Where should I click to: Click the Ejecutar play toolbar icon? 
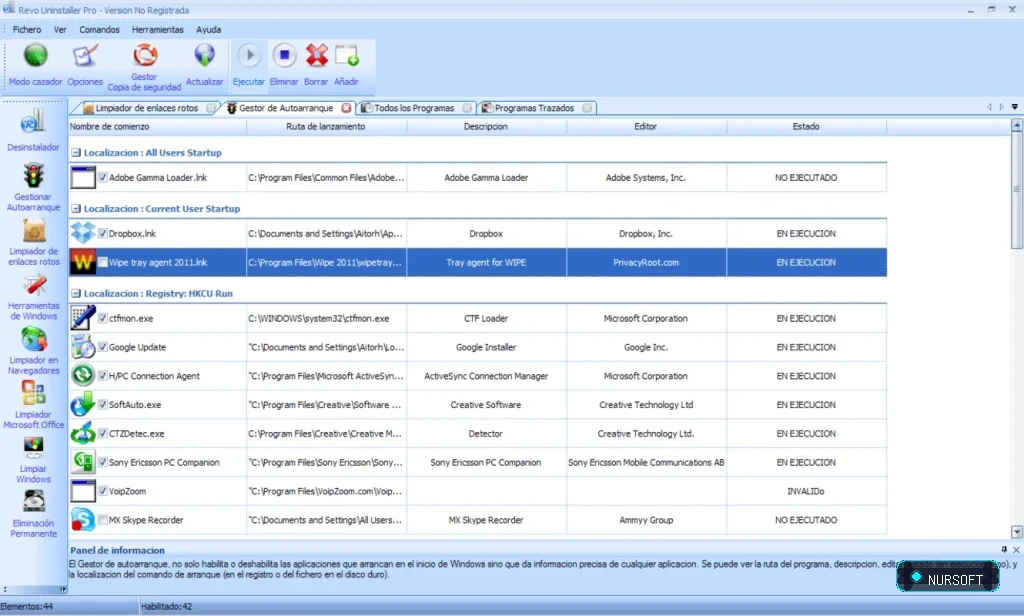(x=249, y=56)
